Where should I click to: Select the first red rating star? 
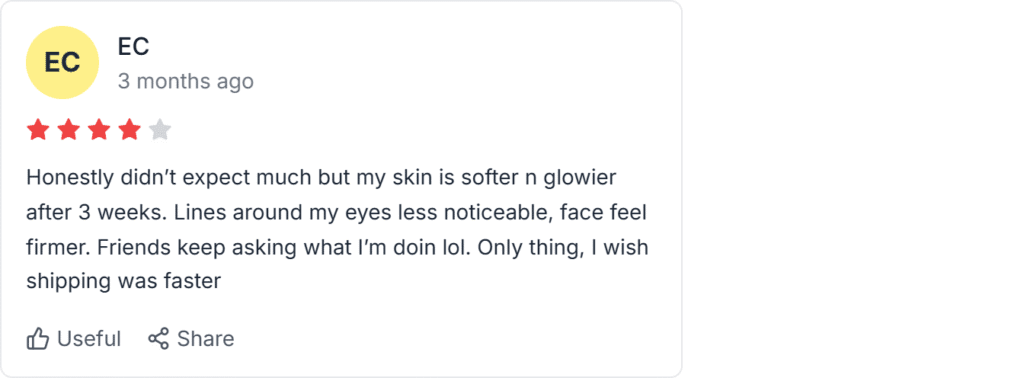(x=38, y=130)
